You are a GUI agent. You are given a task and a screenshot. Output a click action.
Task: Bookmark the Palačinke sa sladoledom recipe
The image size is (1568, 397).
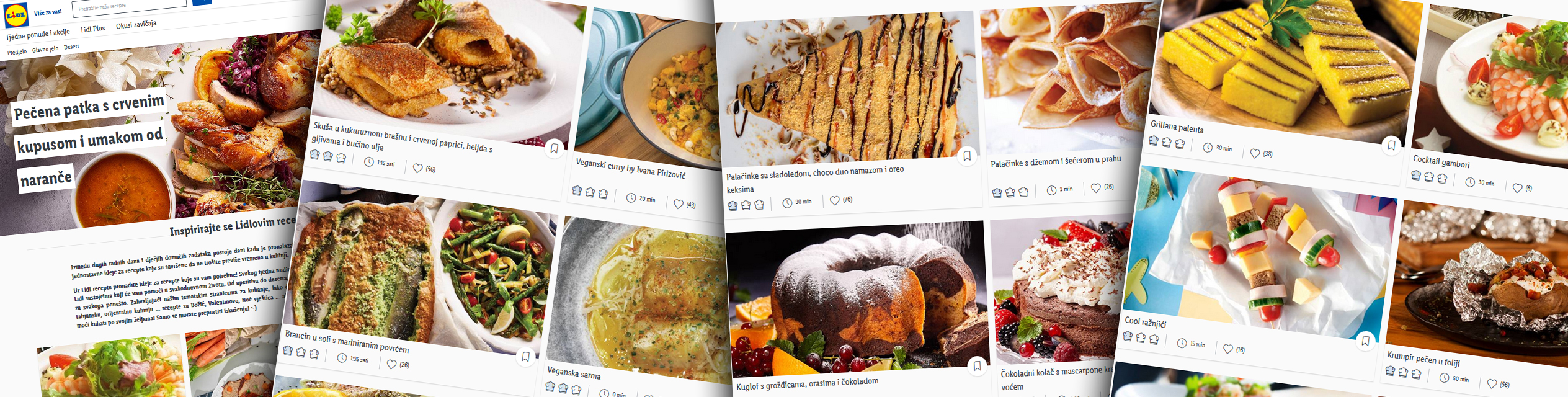tap(967, 156)
